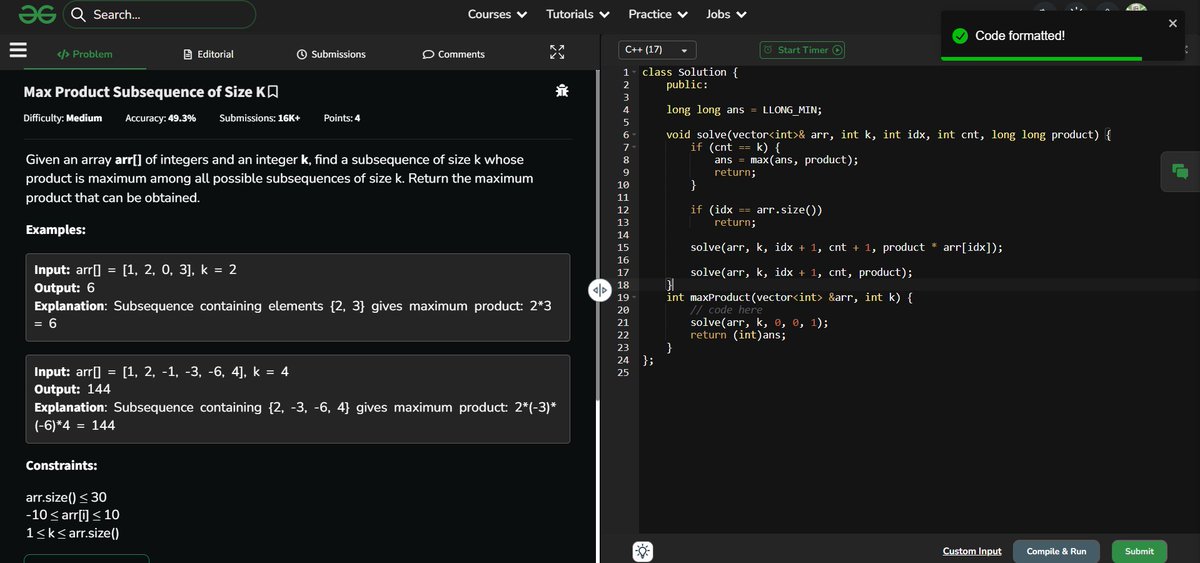1200x563 pixels.
Task: Click the Start Timer button
Action: [x=802, y=50]
